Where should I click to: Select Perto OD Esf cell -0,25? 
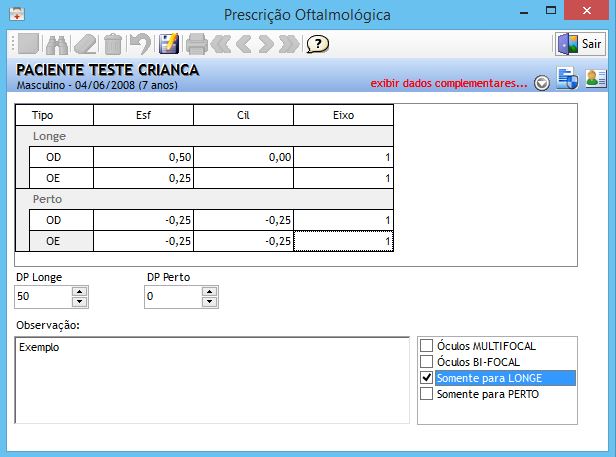point(143,220)
